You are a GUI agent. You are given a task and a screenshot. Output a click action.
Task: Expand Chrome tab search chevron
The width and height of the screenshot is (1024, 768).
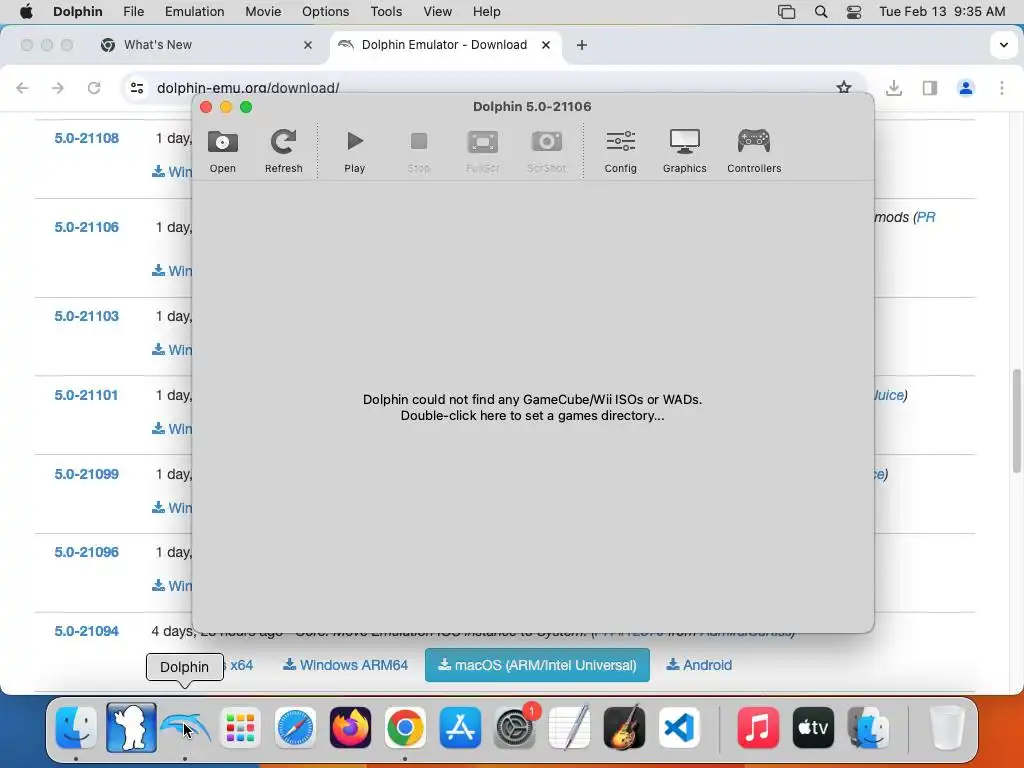point(1004,45)
